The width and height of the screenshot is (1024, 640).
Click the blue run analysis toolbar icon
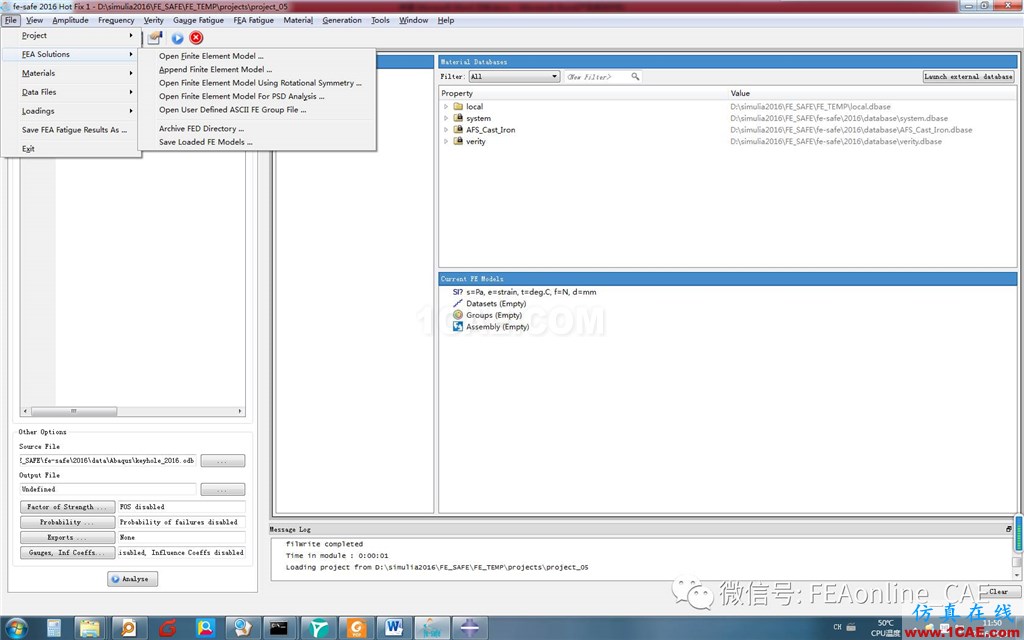(x=177, y=38)
